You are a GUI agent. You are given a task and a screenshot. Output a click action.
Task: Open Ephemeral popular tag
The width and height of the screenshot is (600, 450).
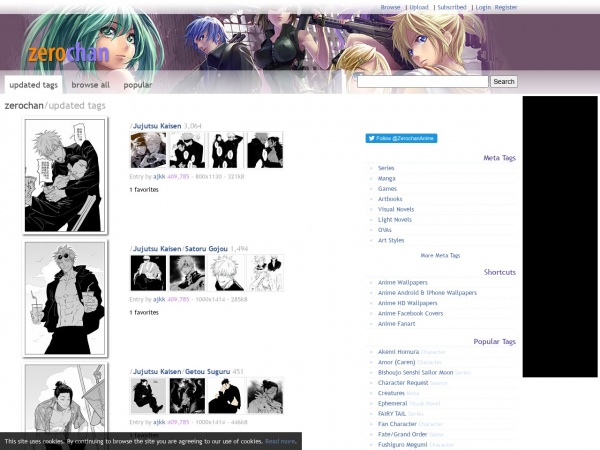coord(392,404)
